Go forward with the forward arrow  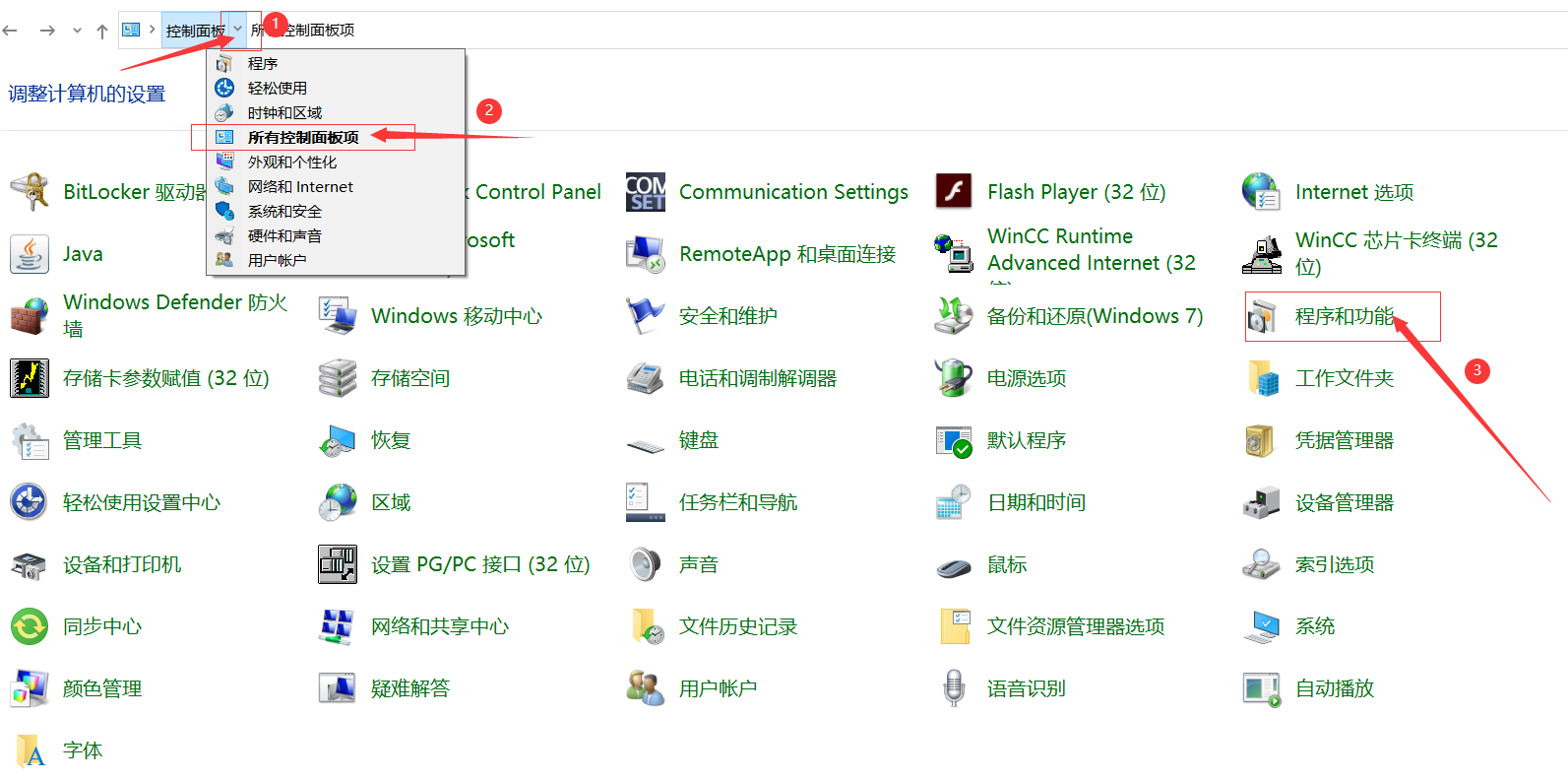pos(46,31)
